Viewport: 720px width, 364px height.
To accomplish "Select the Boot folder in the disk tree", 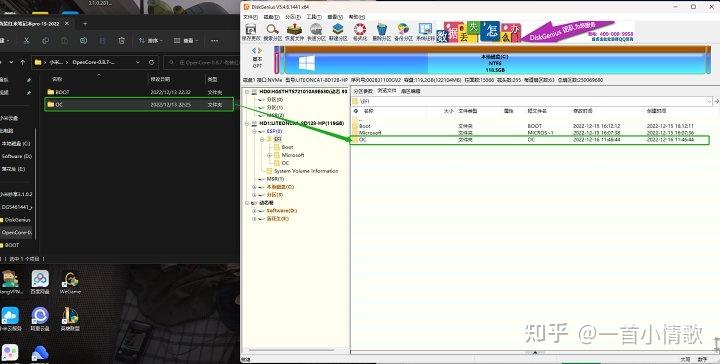I will pyautogui.click(x=283, y=147).
